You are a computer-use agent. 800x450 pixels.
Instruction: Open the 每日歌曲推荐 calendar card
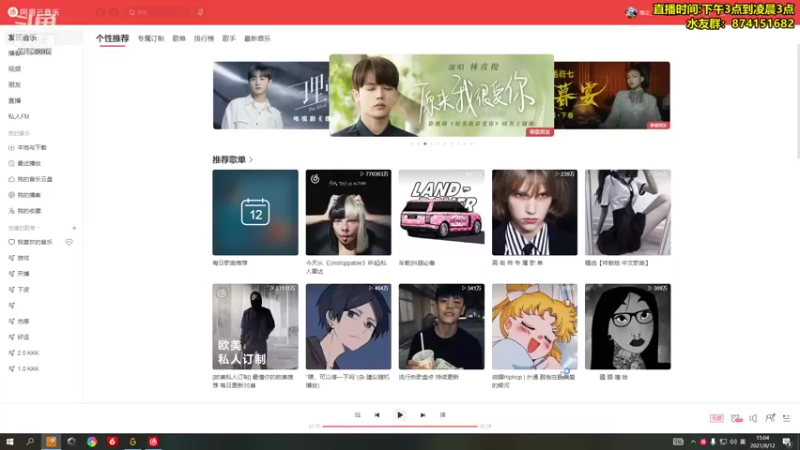coord(255,212)
